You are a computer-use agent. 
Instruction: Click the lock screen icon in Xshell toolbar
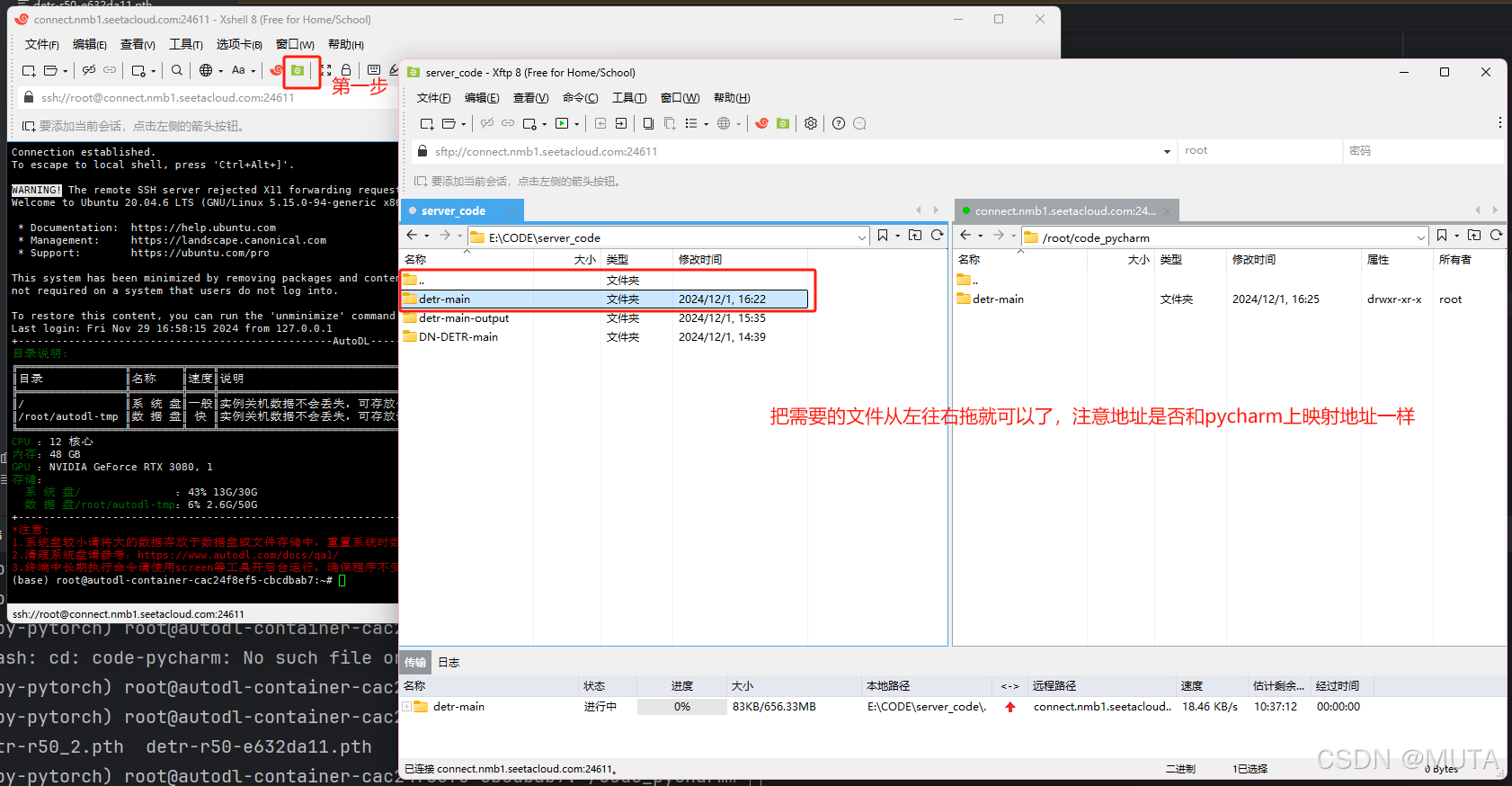[346, 70]
